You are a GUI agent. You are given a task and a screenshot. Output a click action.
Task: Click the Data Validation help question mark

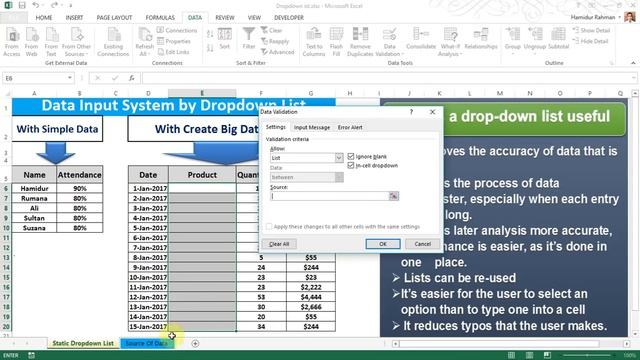[x=411, y=112]
